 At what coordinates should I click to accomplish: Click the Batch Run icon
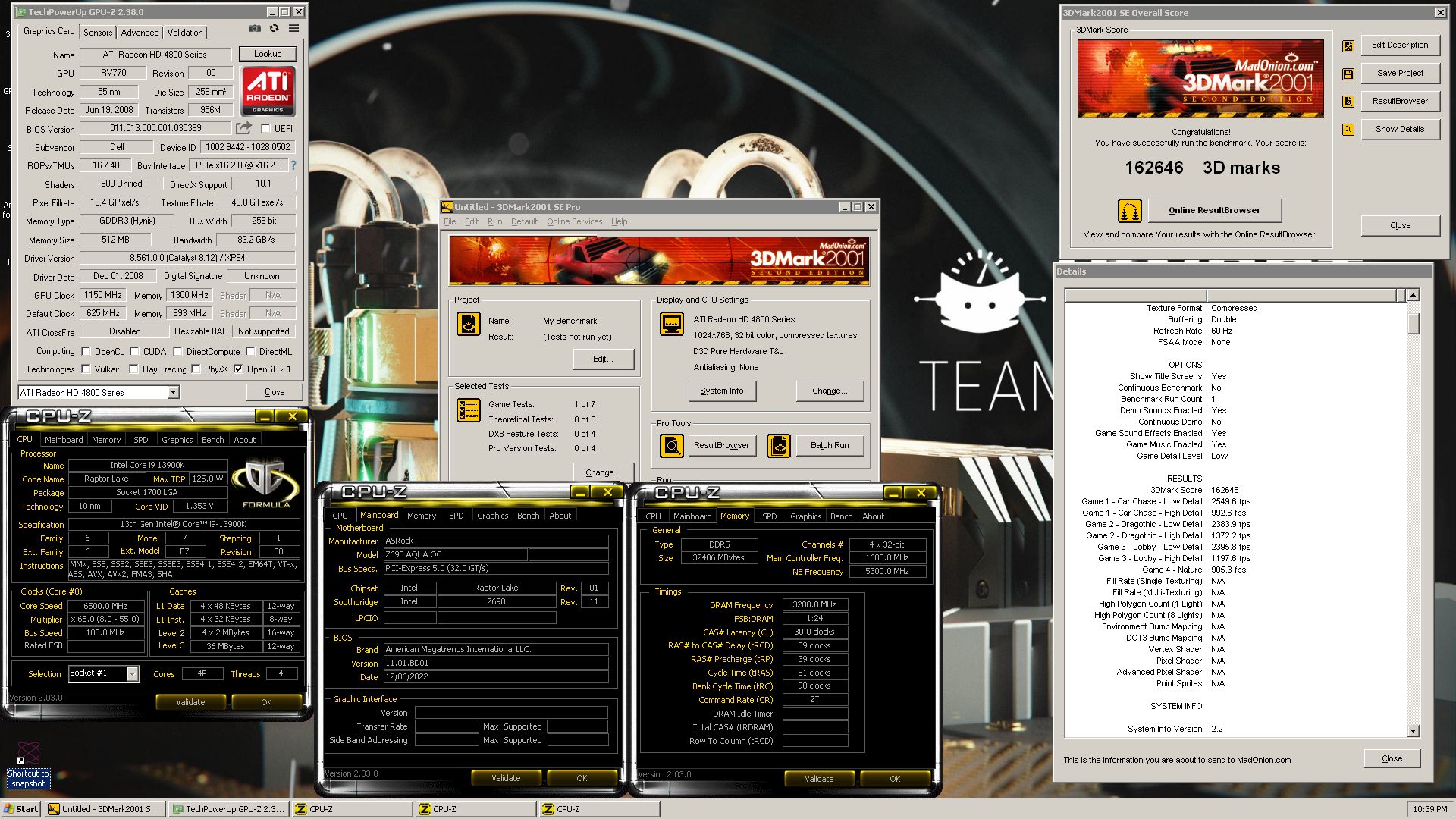point(779,446)
